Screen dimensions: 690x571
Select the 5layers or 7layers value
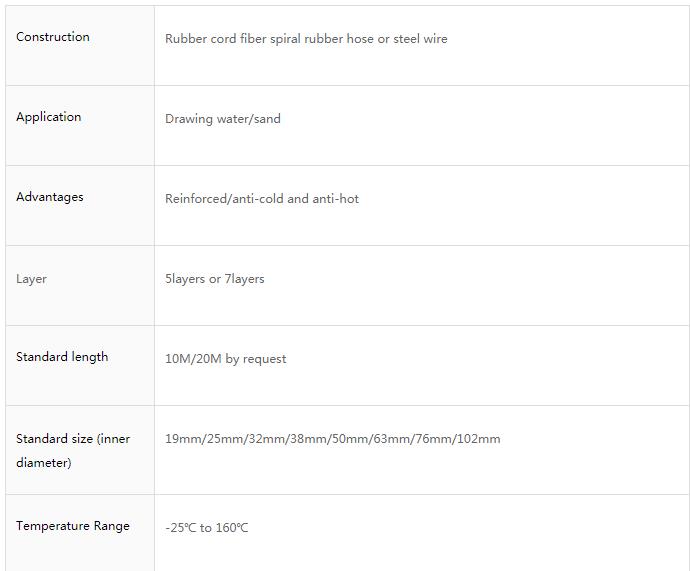pos(215,279)
